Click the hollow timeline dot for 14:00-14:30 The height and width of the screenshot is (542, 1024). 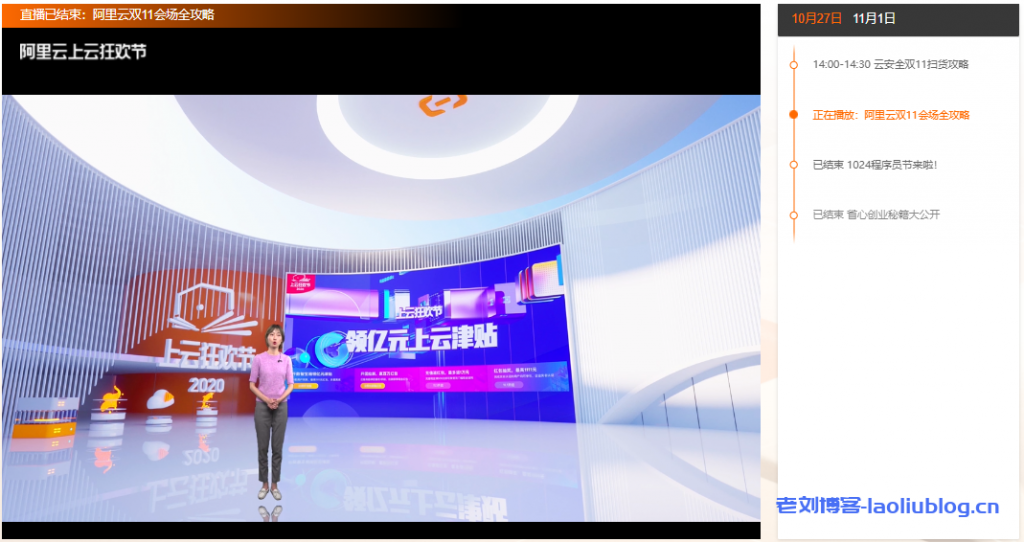point(793,64)
